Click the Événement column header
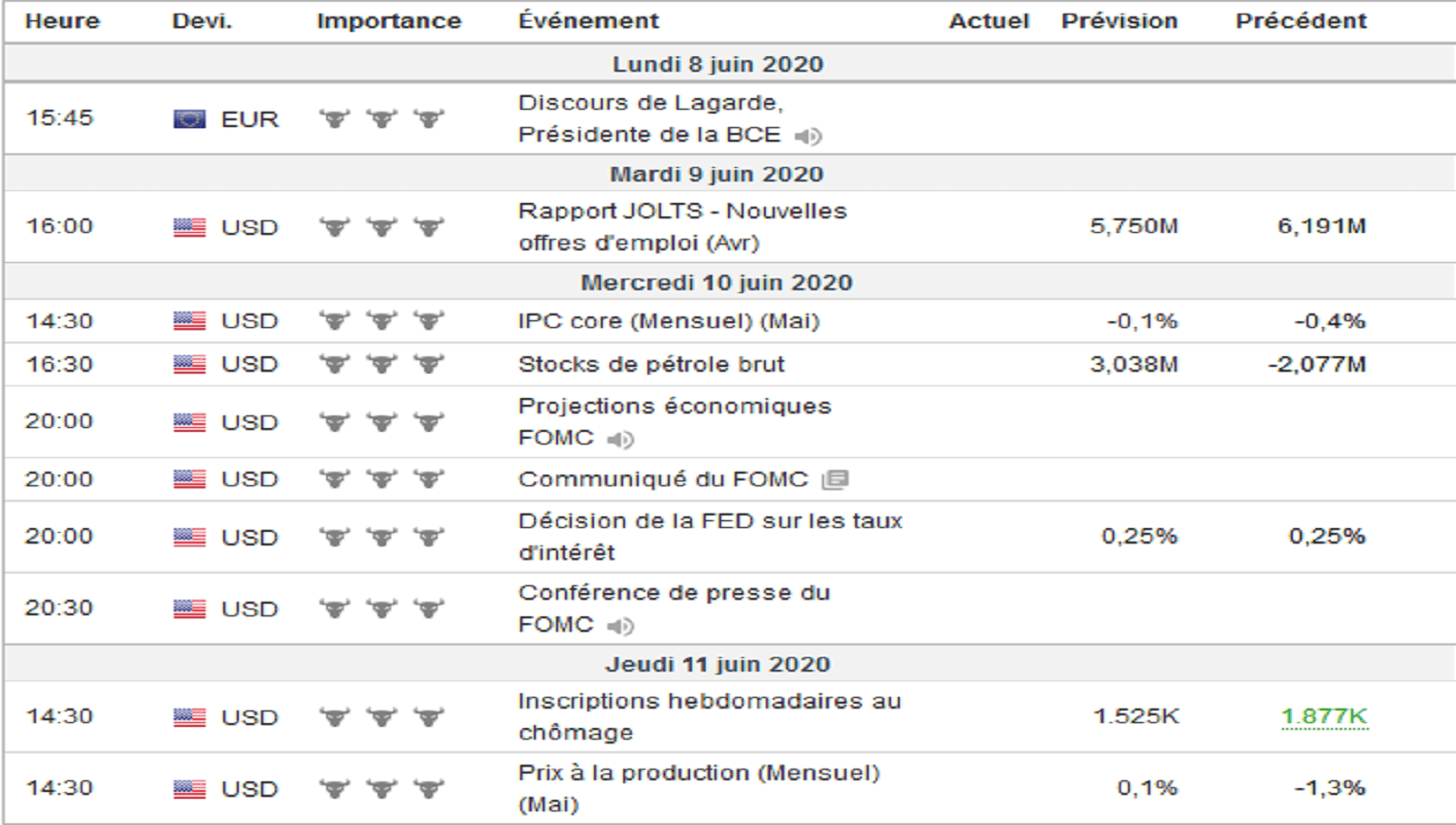This screenshot has width=1456, height=825. (x=588, y=21)
